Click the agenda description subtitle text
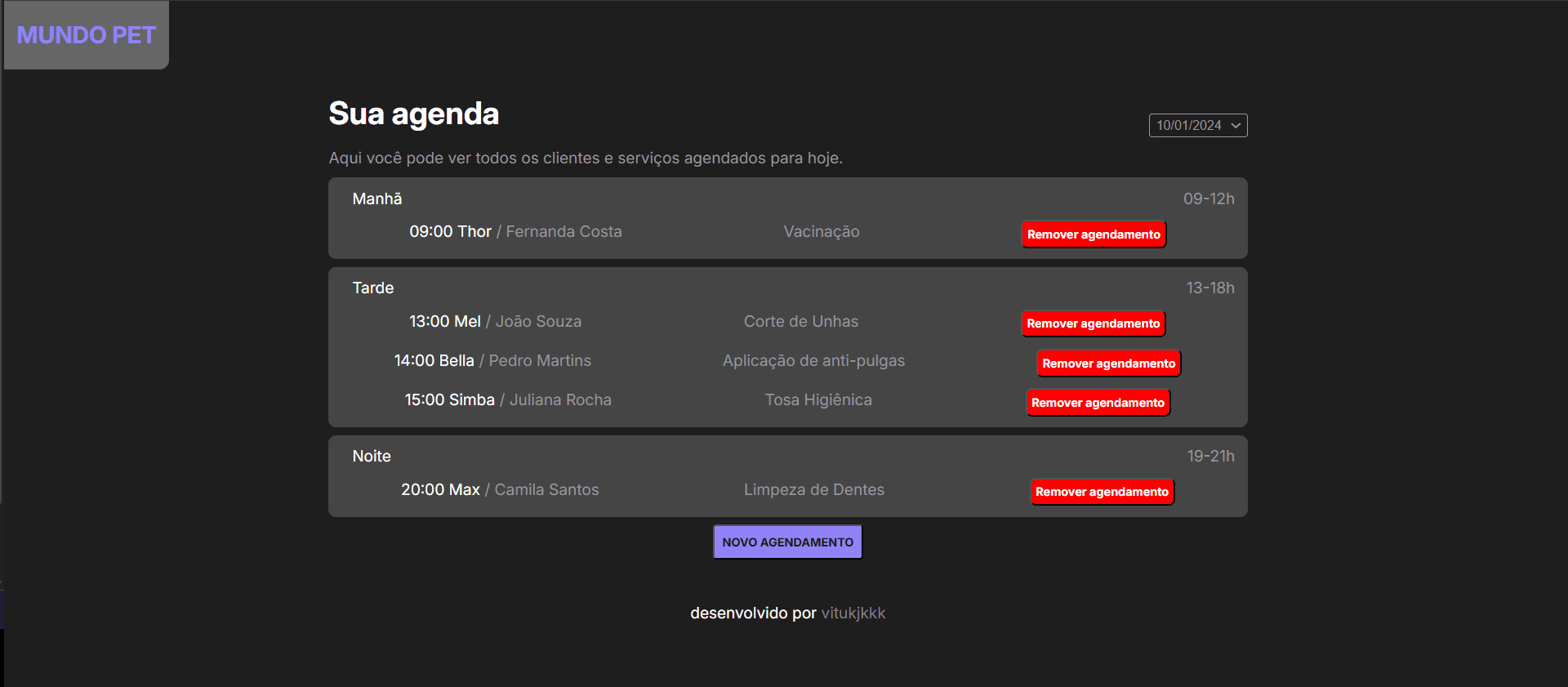Viewport: 1568px width, 687px height. (x=586, y=158)
